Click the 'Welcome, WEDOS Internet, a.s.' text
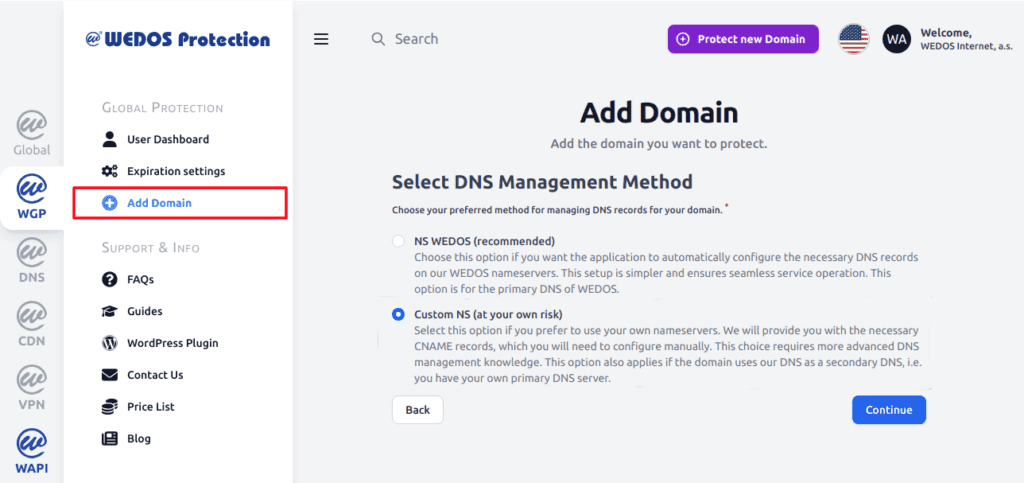 (966, 39)
